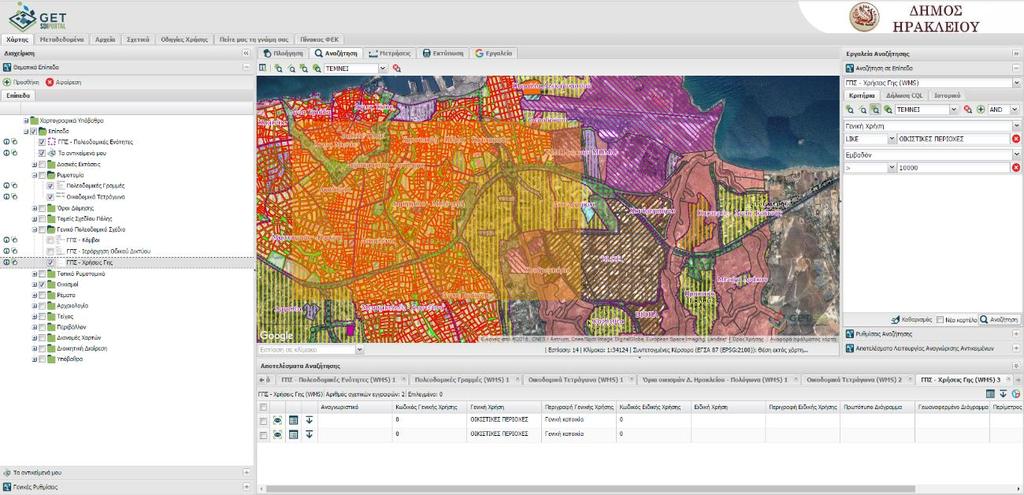Collapse the Ρυμοτομία folder

click(x=34, y=175)
